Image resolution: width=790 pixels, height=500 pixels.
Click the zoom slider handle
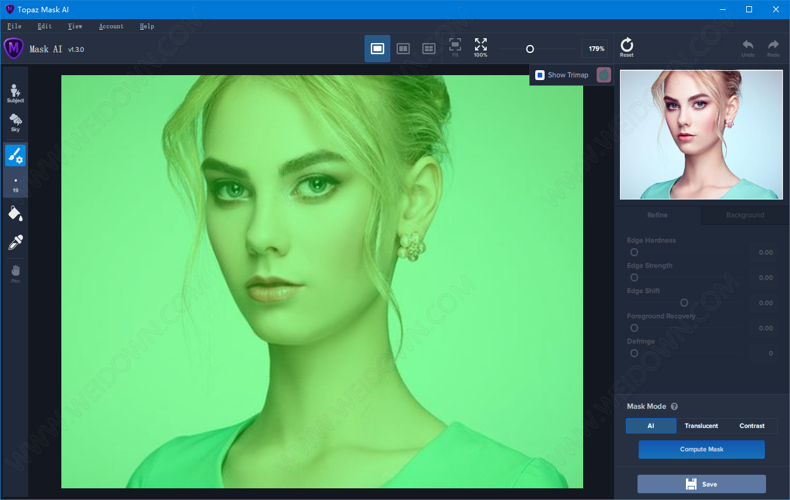pyautogui.click(x=530, y=48)
